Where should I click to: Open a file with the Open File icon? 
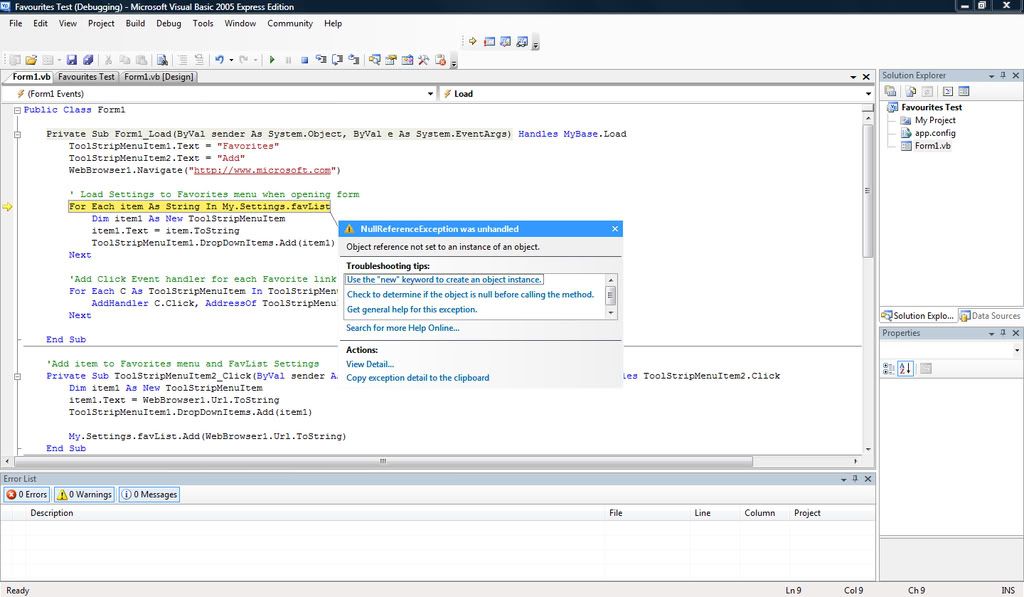click(x=31, y=60)
